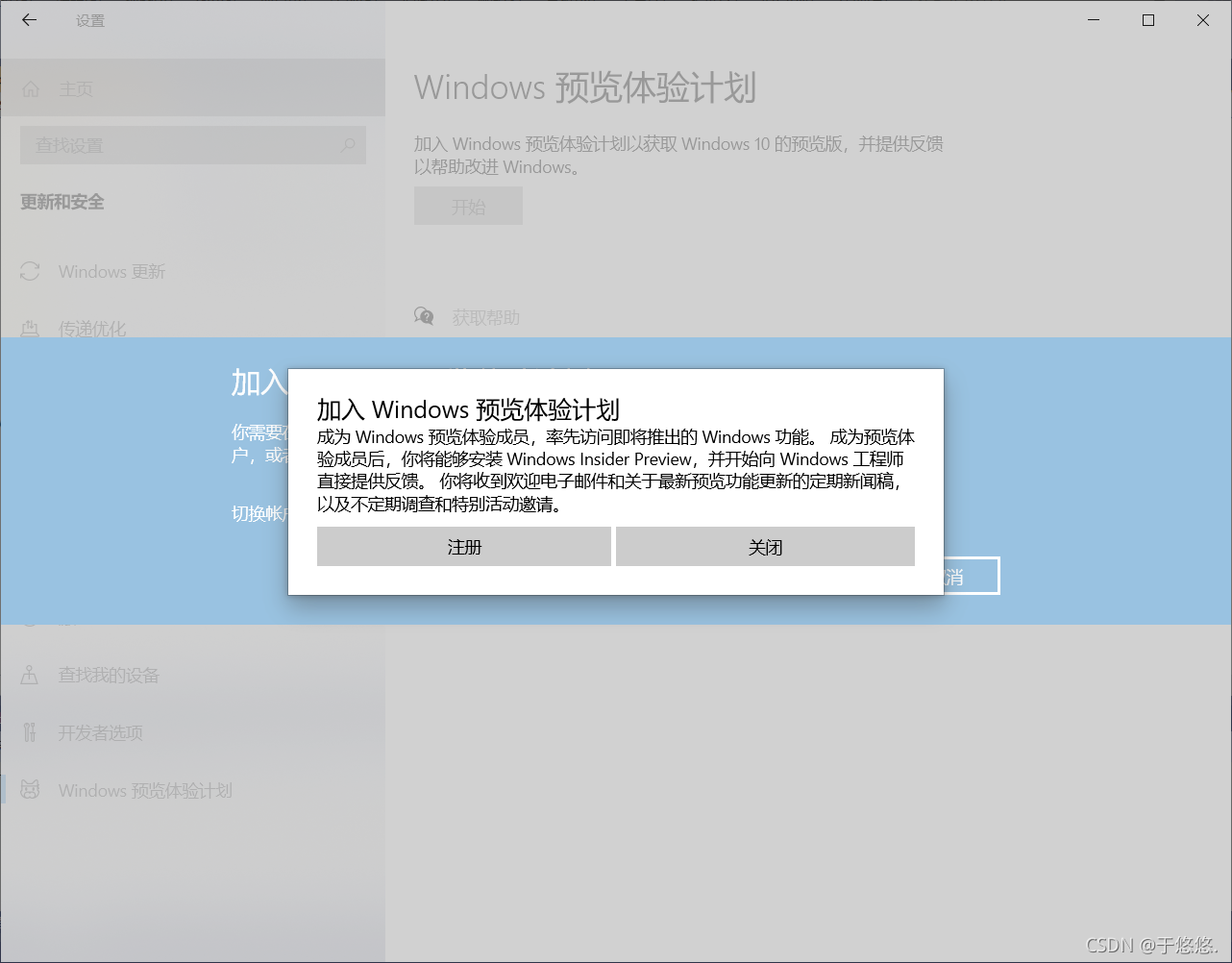The height and width of the screenshot is (963, 1232).
Task: Click the 注册 button in the dialog
Action: click(x=464, y=547)
